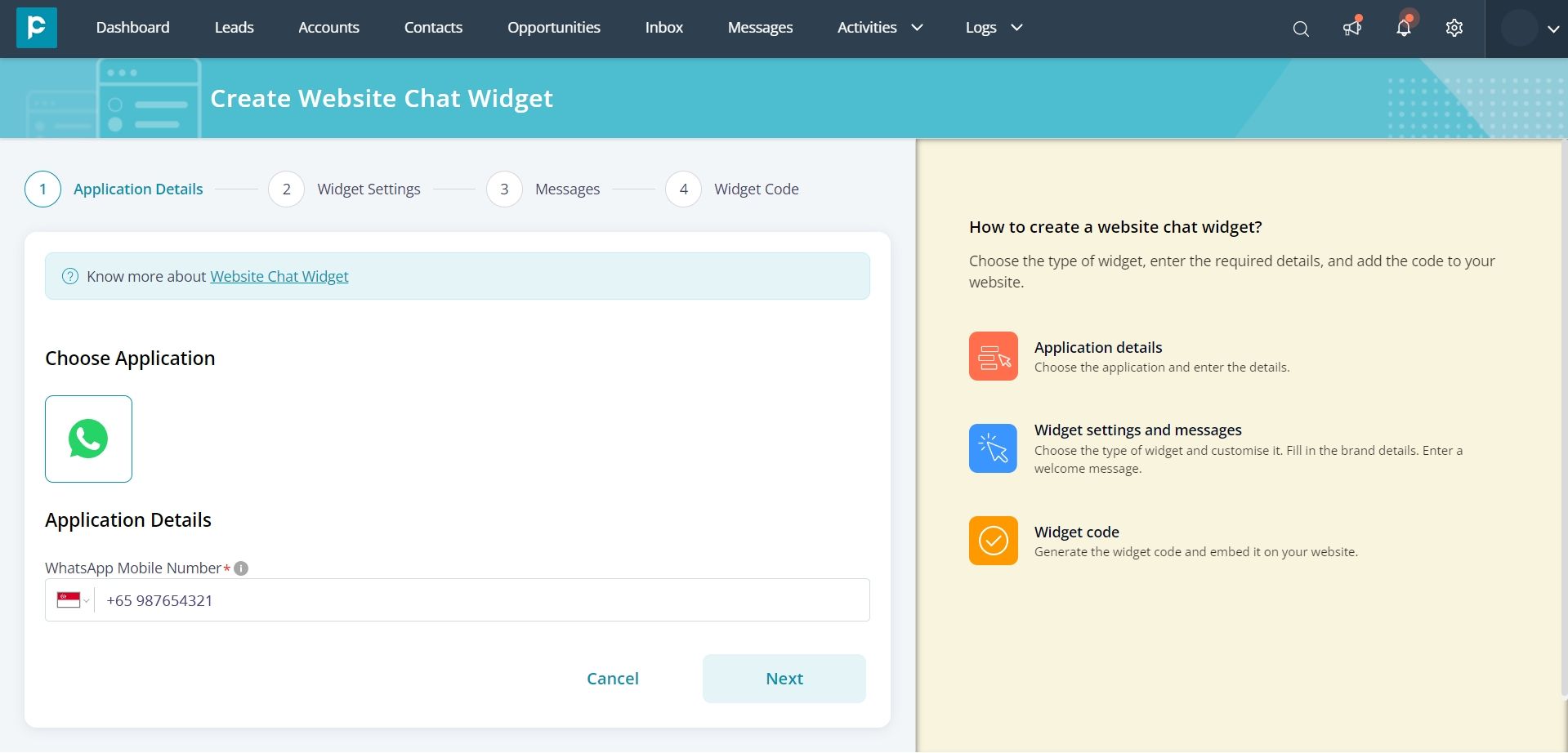
Task: Open the WhatsApp application icon
Action: 87,439
